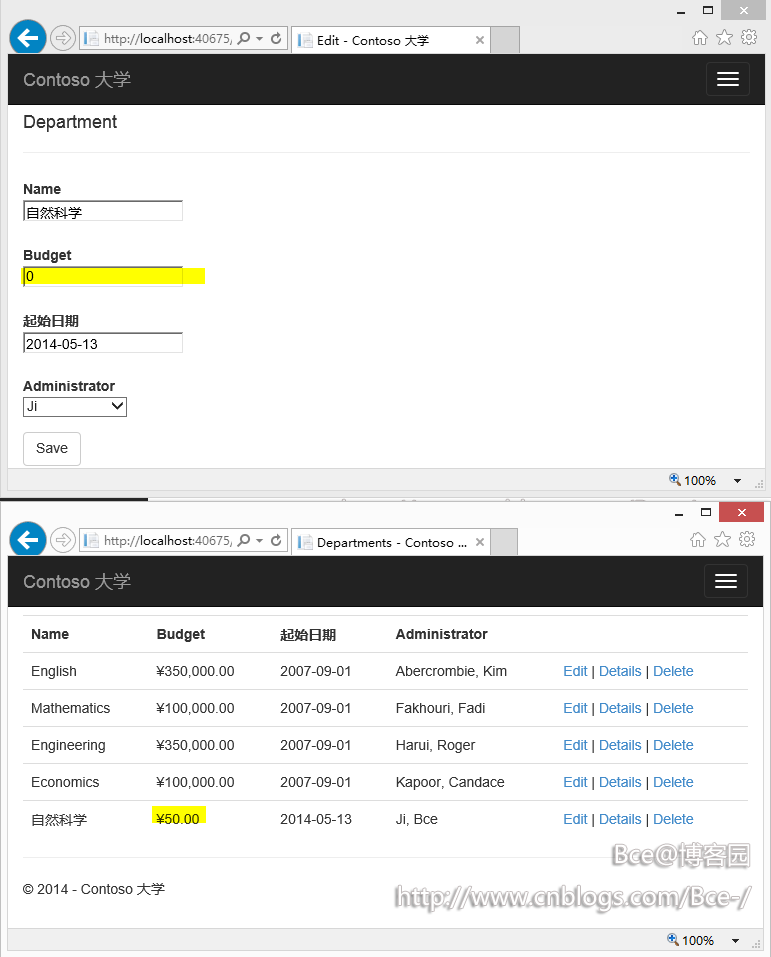Click 'Contoso 大学' brand link on Edit page
This screenshot has width=771, height=957.
click(x=77, y=80)
